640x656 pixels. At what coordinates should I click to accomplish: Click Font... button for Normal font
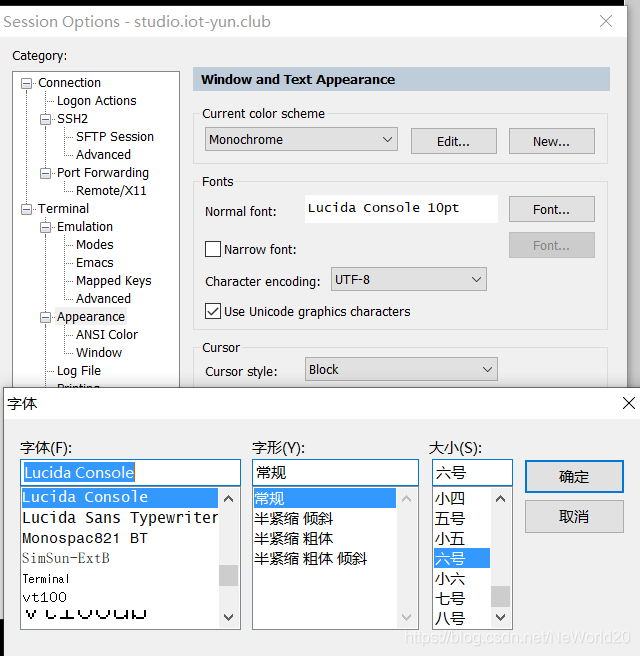point(552,209)
